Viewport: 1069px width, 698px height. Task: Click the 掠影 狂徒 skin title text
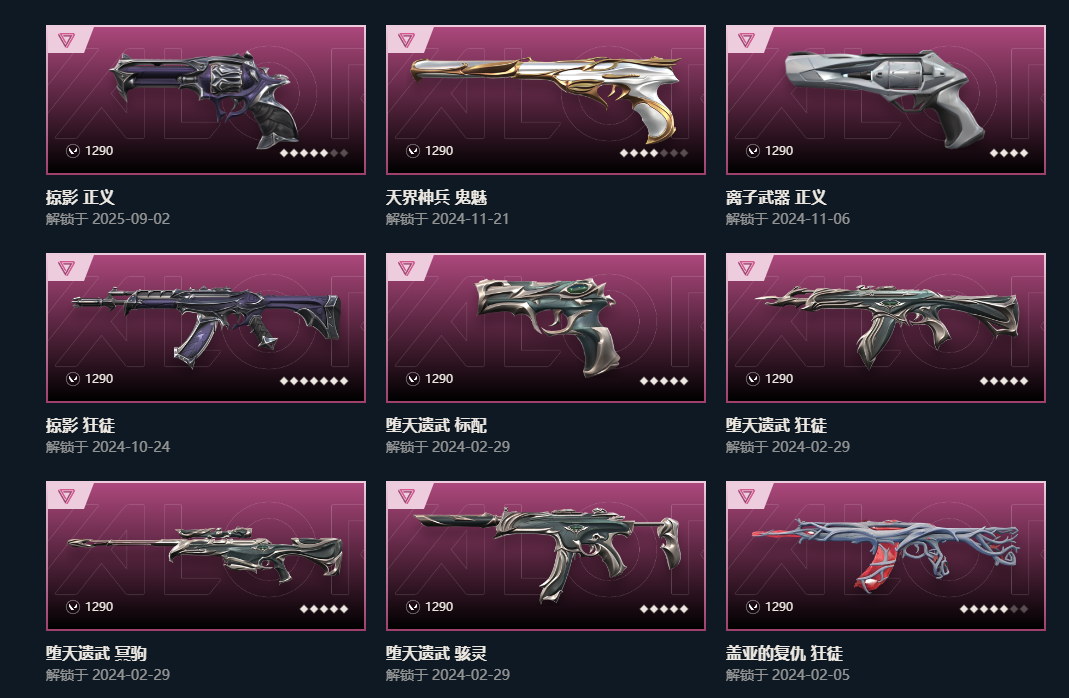(80, 425)
